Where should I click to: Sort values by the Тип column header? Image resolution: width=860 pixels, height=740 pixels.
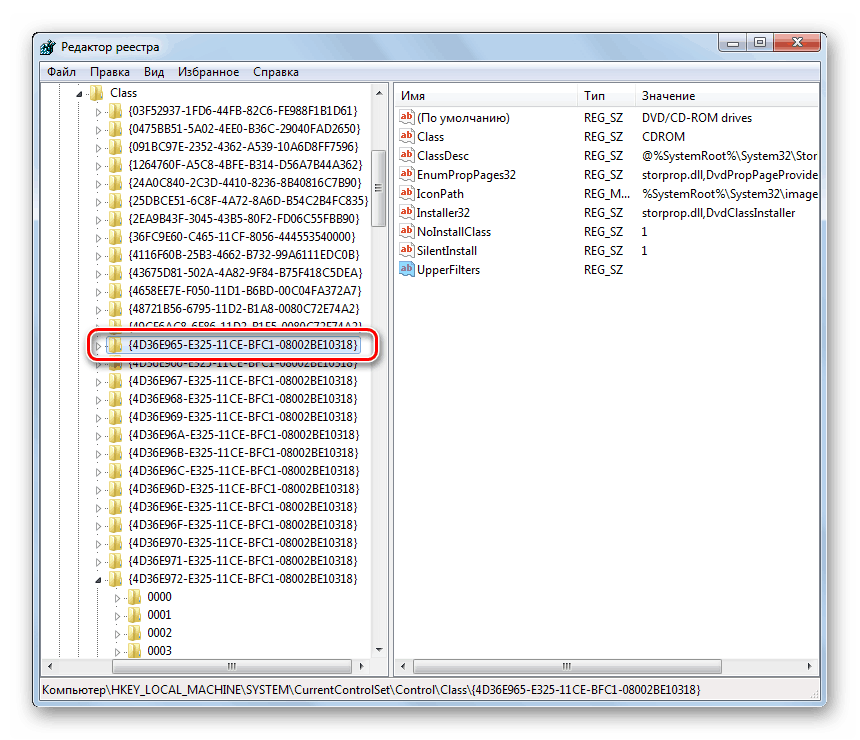tap(606, 95)
